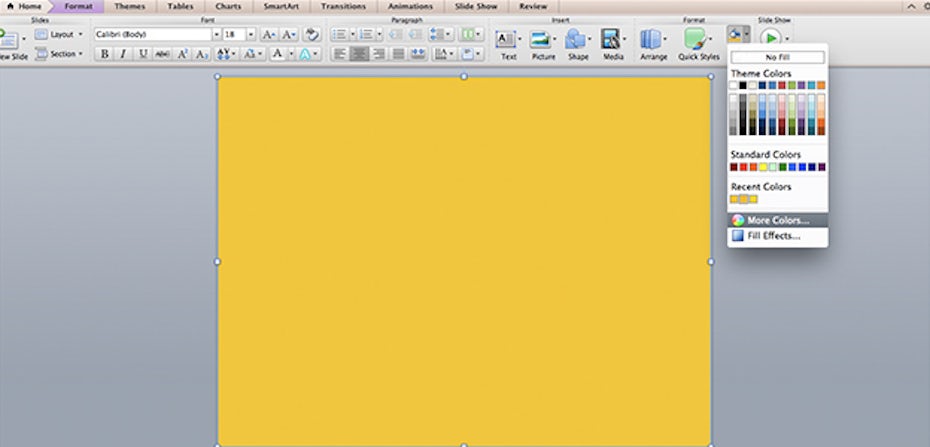The width and height of the screenshot is (930, 447).
Task: Open Fill Effects option
Action: pos(773,236)
